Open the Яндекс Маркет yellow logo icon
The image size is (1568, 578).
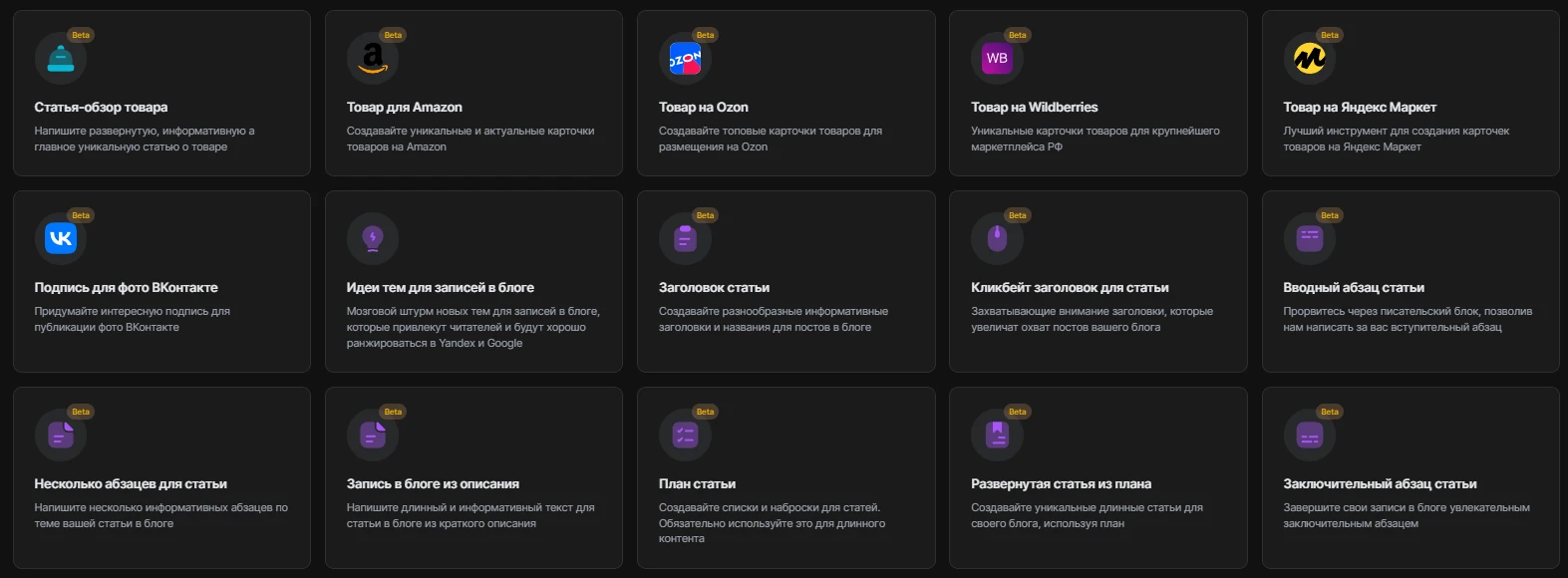point(1309,59)
